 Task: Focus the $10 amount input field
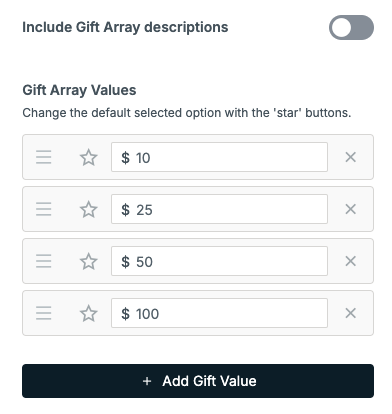click(x=219, y=157)
